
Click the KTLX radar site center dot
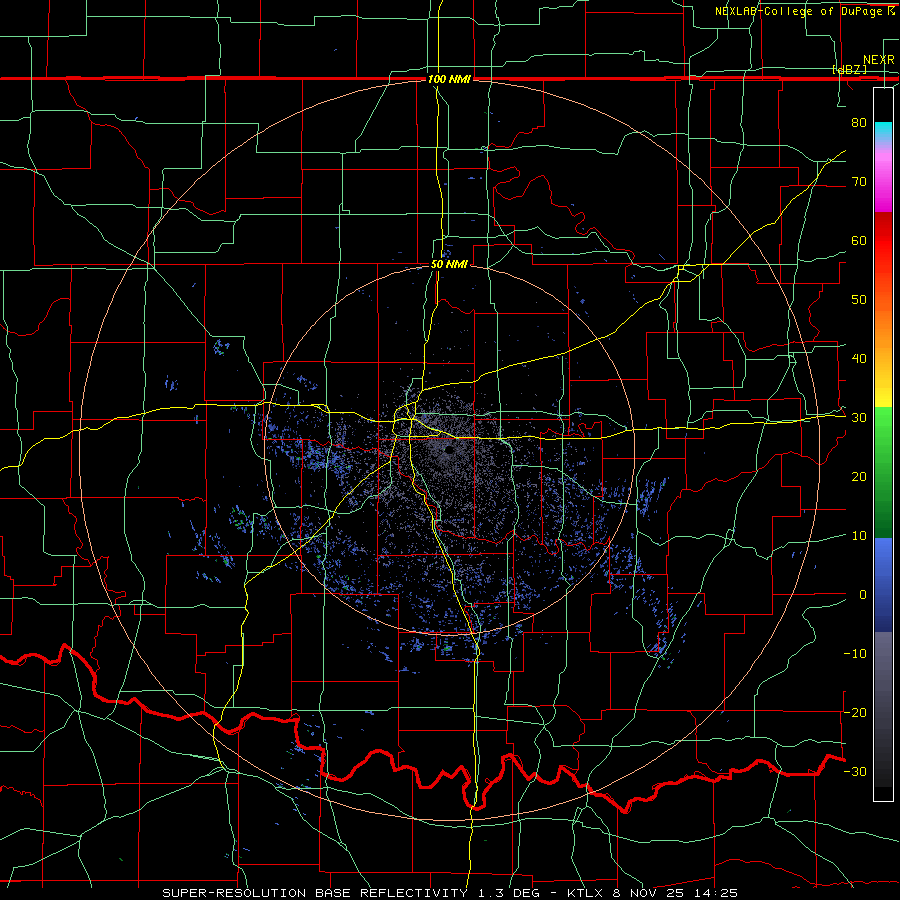coord(449,451)
